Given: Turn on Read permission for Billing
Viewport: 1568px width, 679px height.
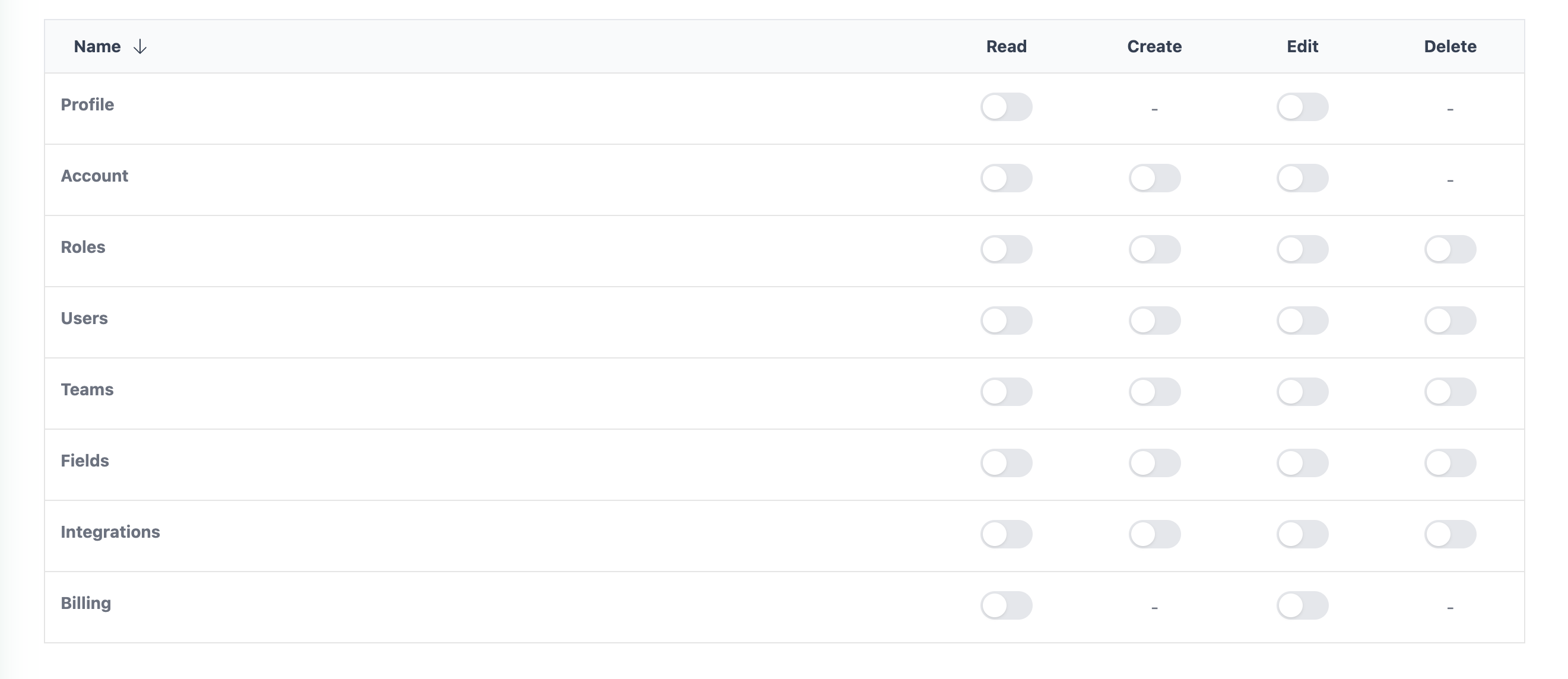Looking at the screenshot, I should (1005, 606).
